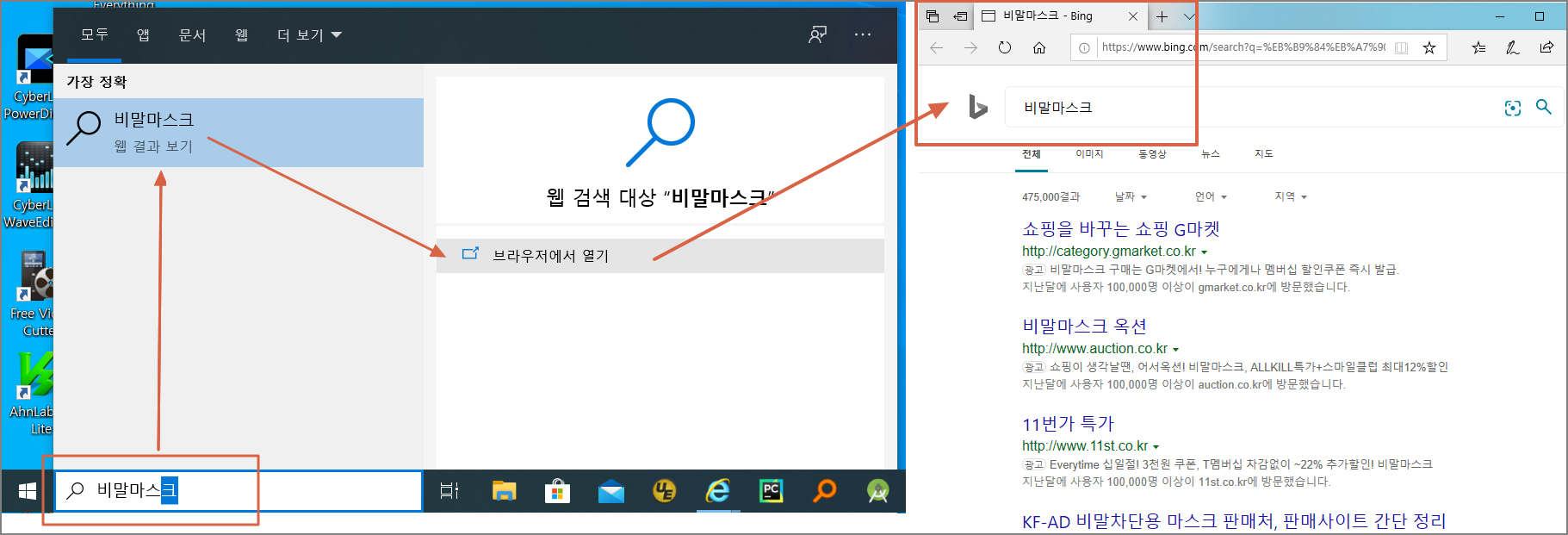Click the Bing logo
The width and height of the screenshot is (1568, 535).
[x=977, y=107]
